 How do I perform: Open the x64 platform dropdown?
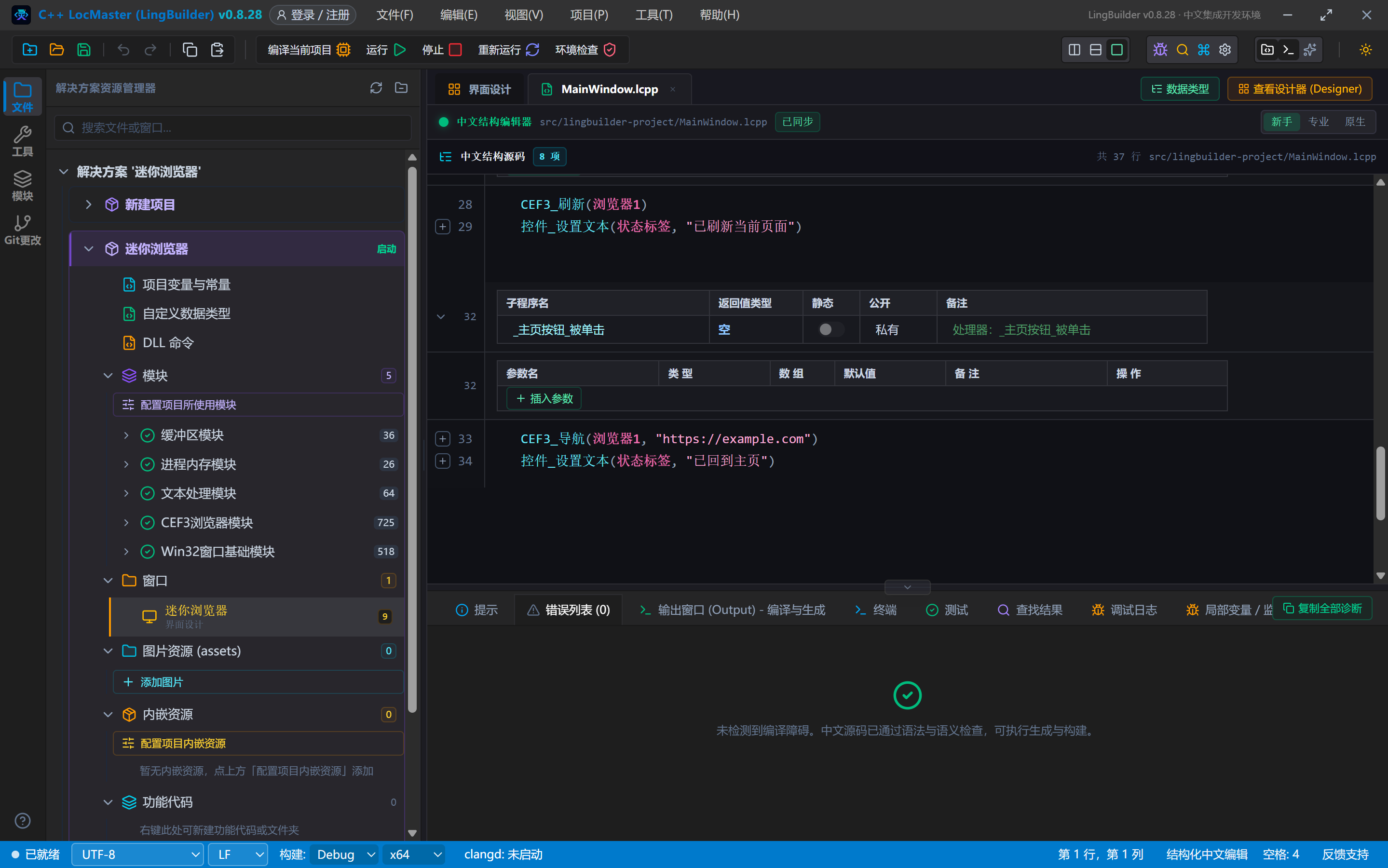414,854
